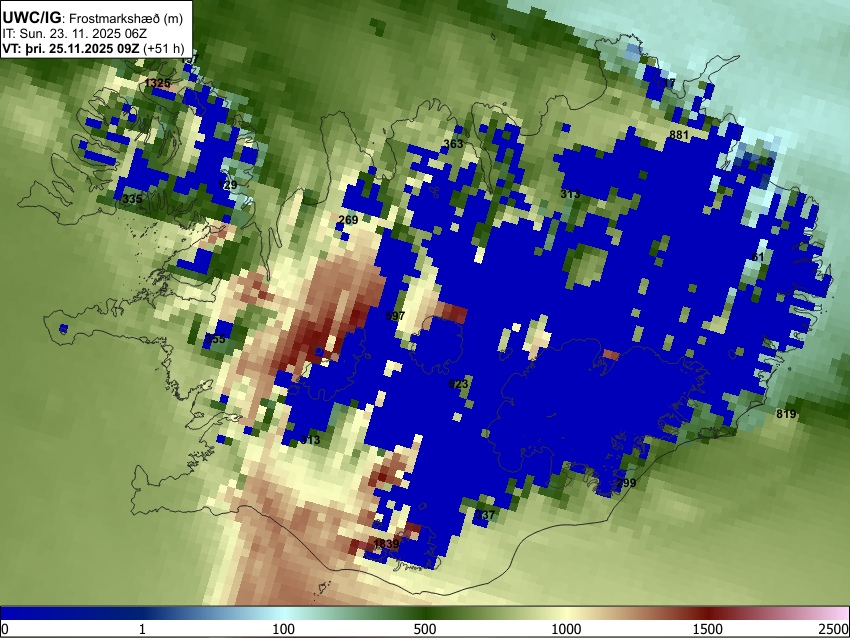Click the 1000 legend tick label

click(x=566, y=629)
